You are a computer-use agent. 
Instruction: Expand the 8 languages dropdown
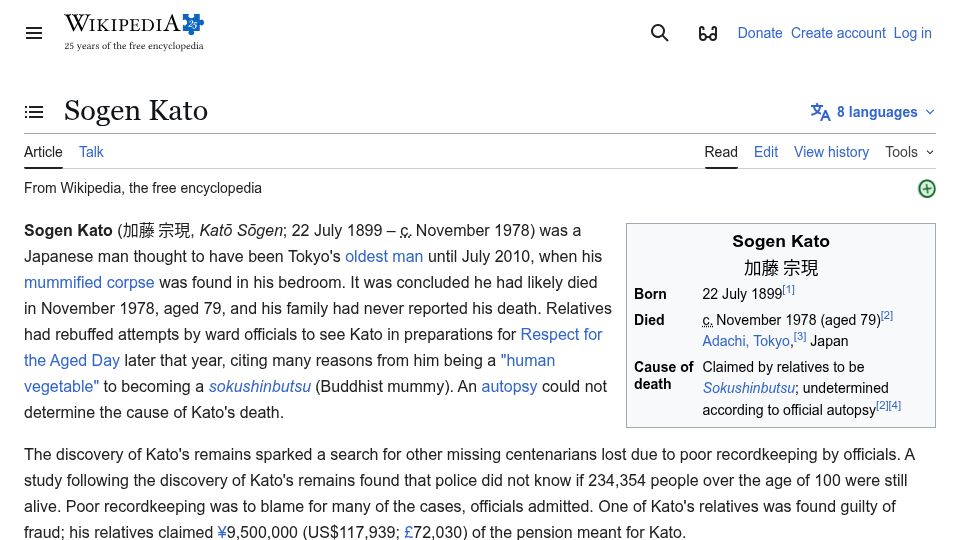(x=873, y=112)
